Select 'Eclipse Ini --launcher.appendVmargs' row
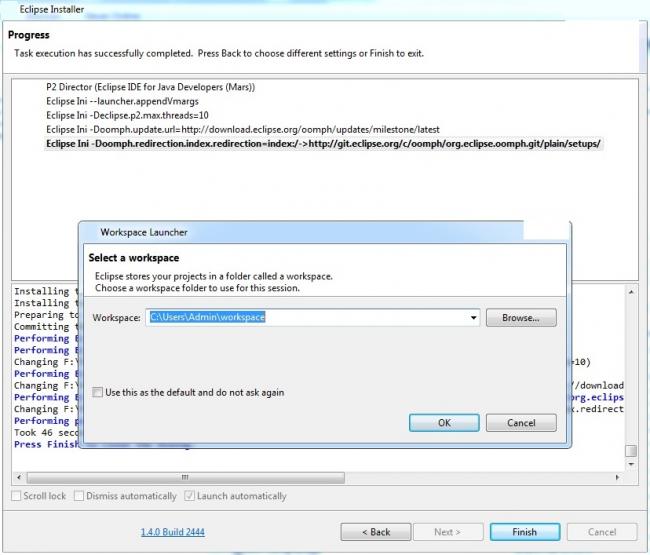Image resolution: width=650 pixels, height=555 pixels. 122,101
